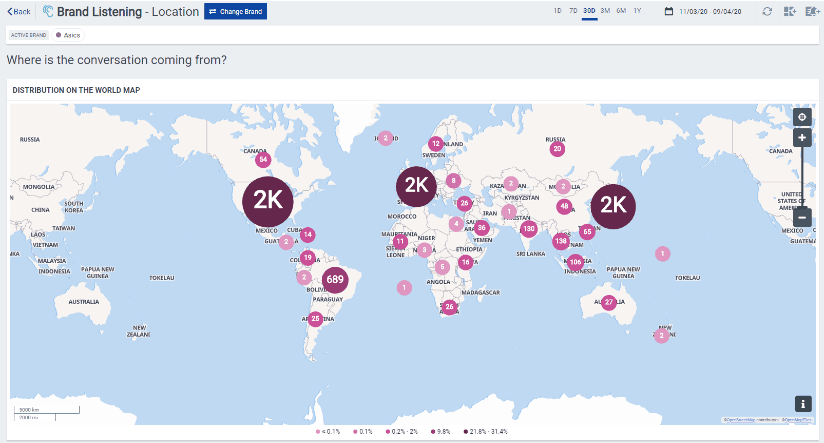Click the 2K cluster over North America
The width and height of the screenshot is (824, 443).
click(268, 200)
